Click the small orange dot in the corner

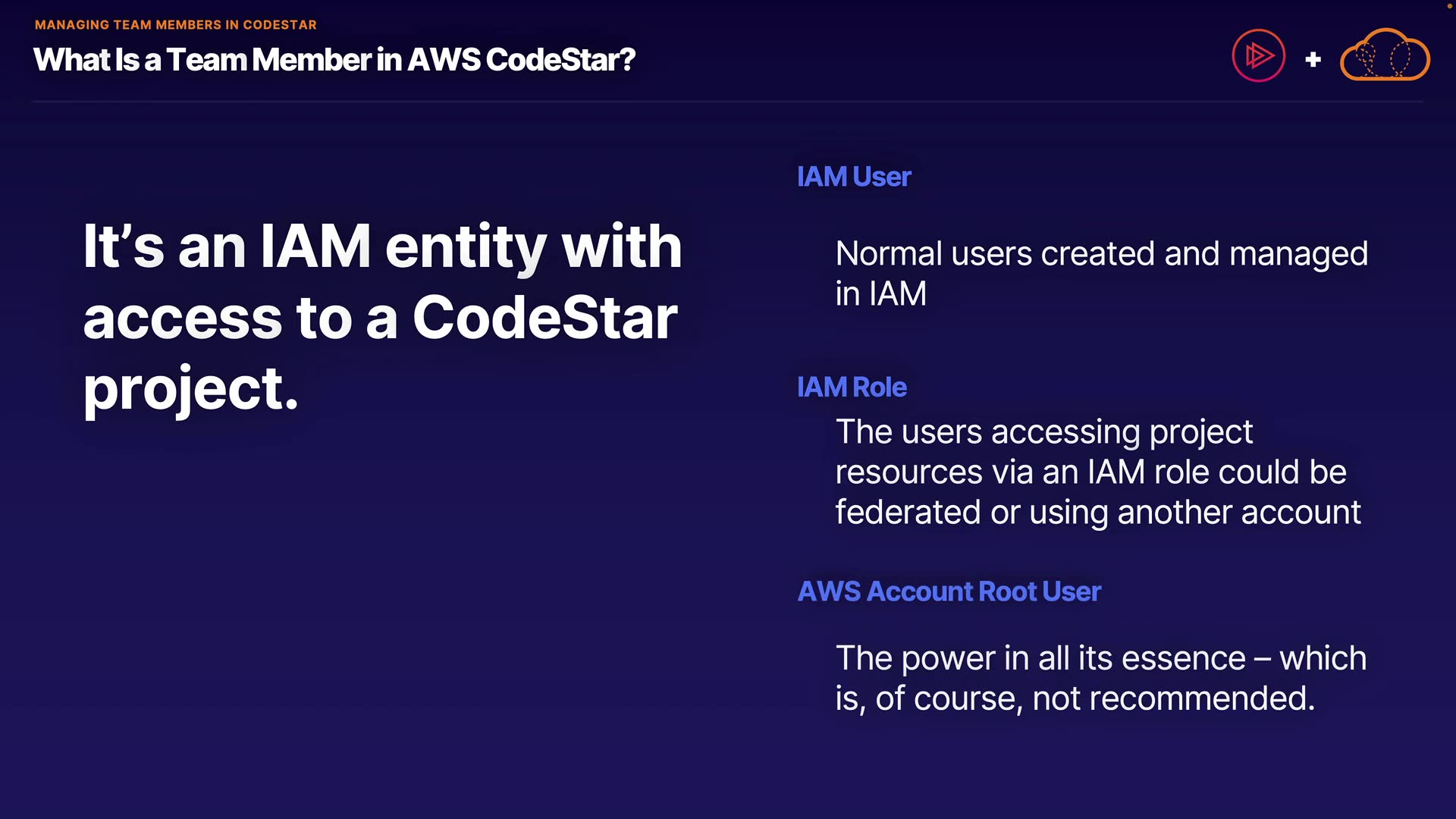[x=1450, y=5]
